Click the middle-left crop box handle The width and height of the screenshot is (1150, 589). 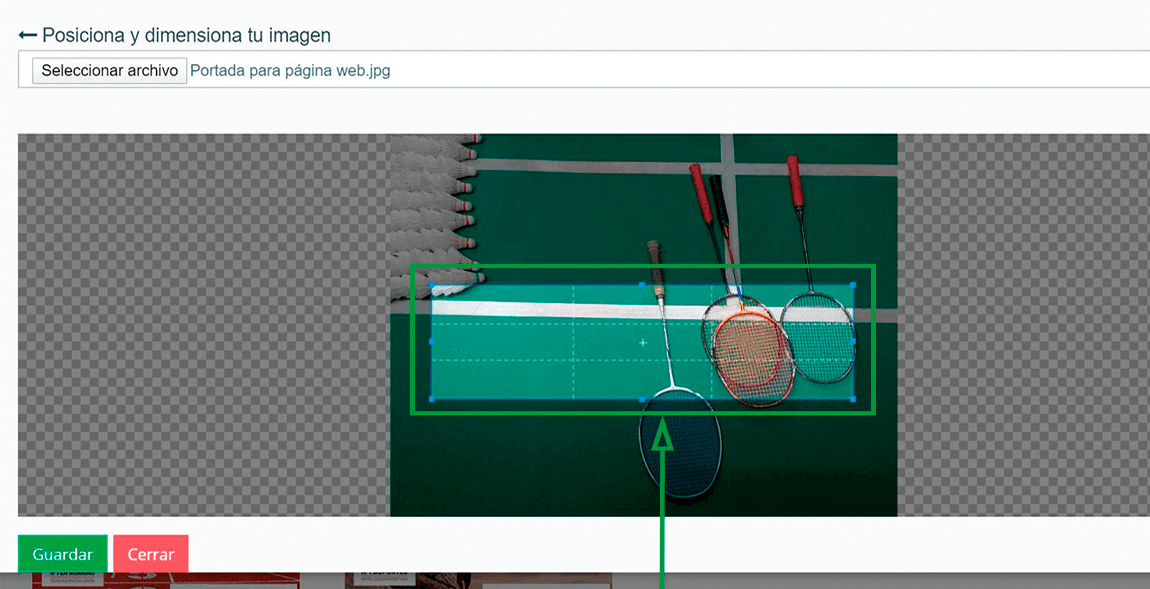pos(431,342)
